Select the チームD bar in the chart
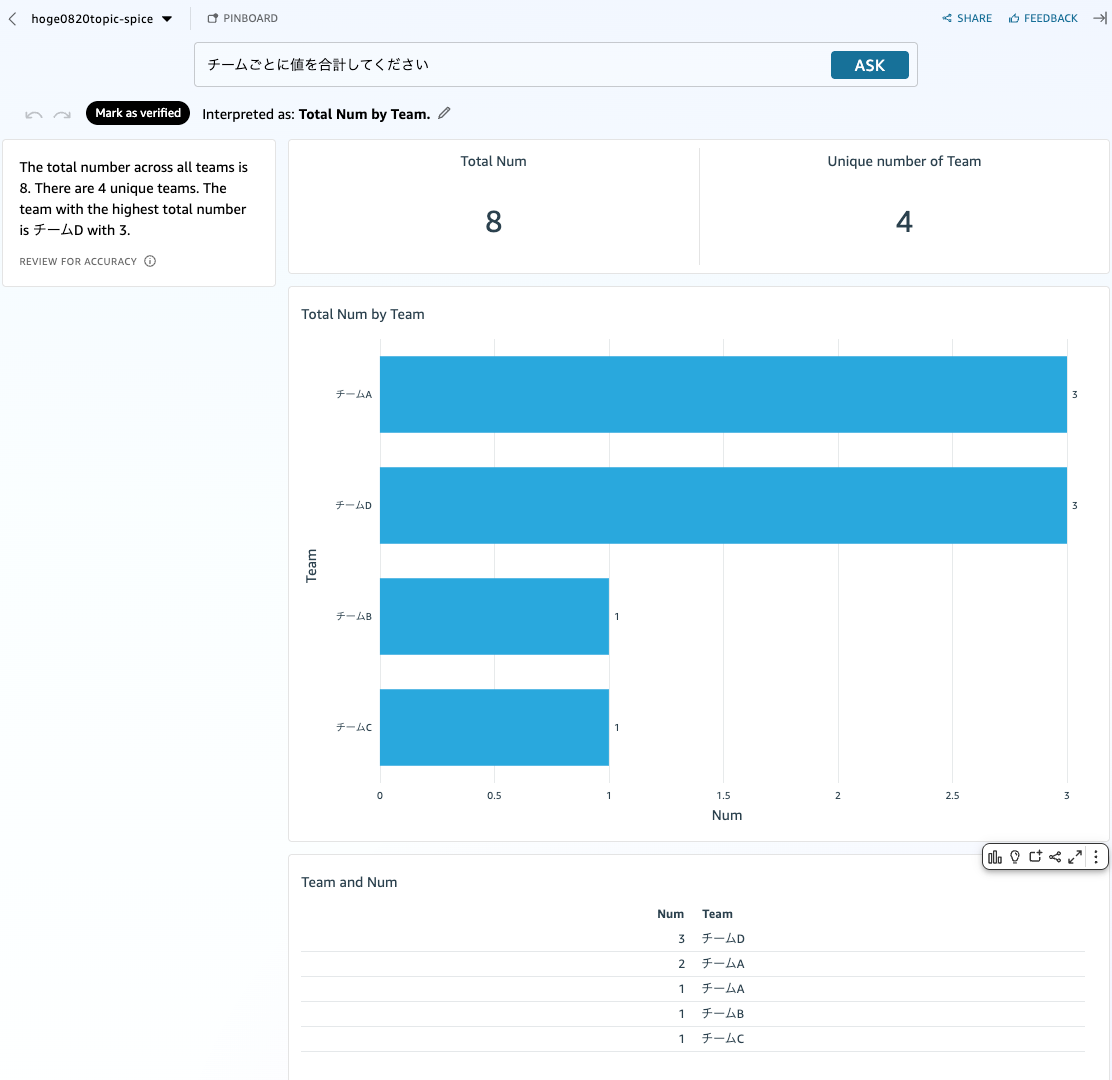Viewport: 1112px width, 1080px height. point(723,506)
